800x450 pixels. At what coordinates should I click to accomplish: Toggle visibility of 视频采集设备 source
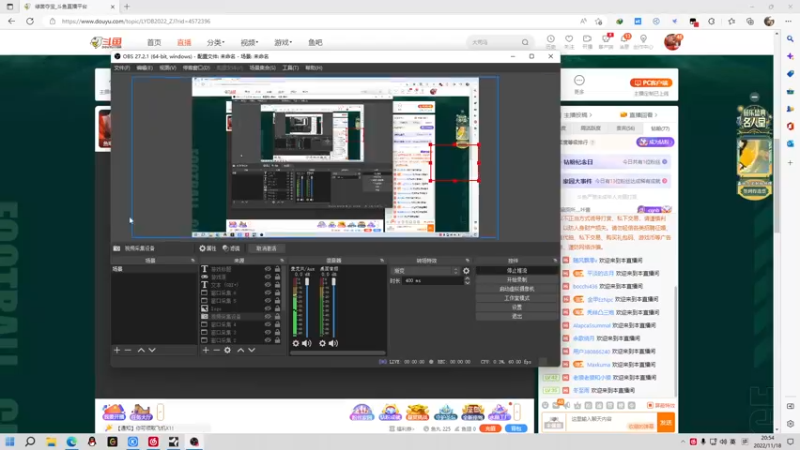(267, 316)
